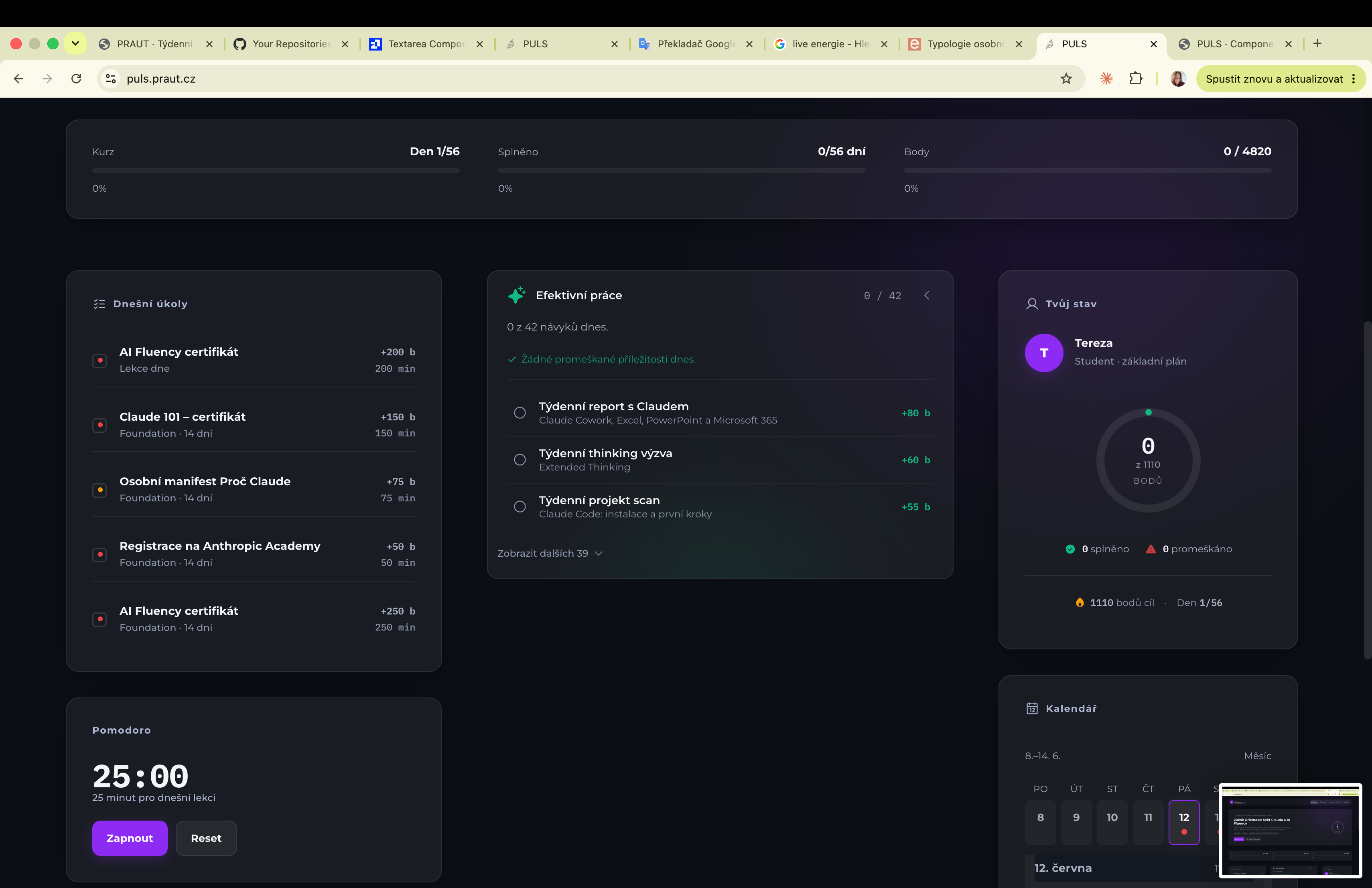Check off AI Fucency certifikát Lekce dne task
Viewport: 1372px width, 888px height.
(100, 360)
